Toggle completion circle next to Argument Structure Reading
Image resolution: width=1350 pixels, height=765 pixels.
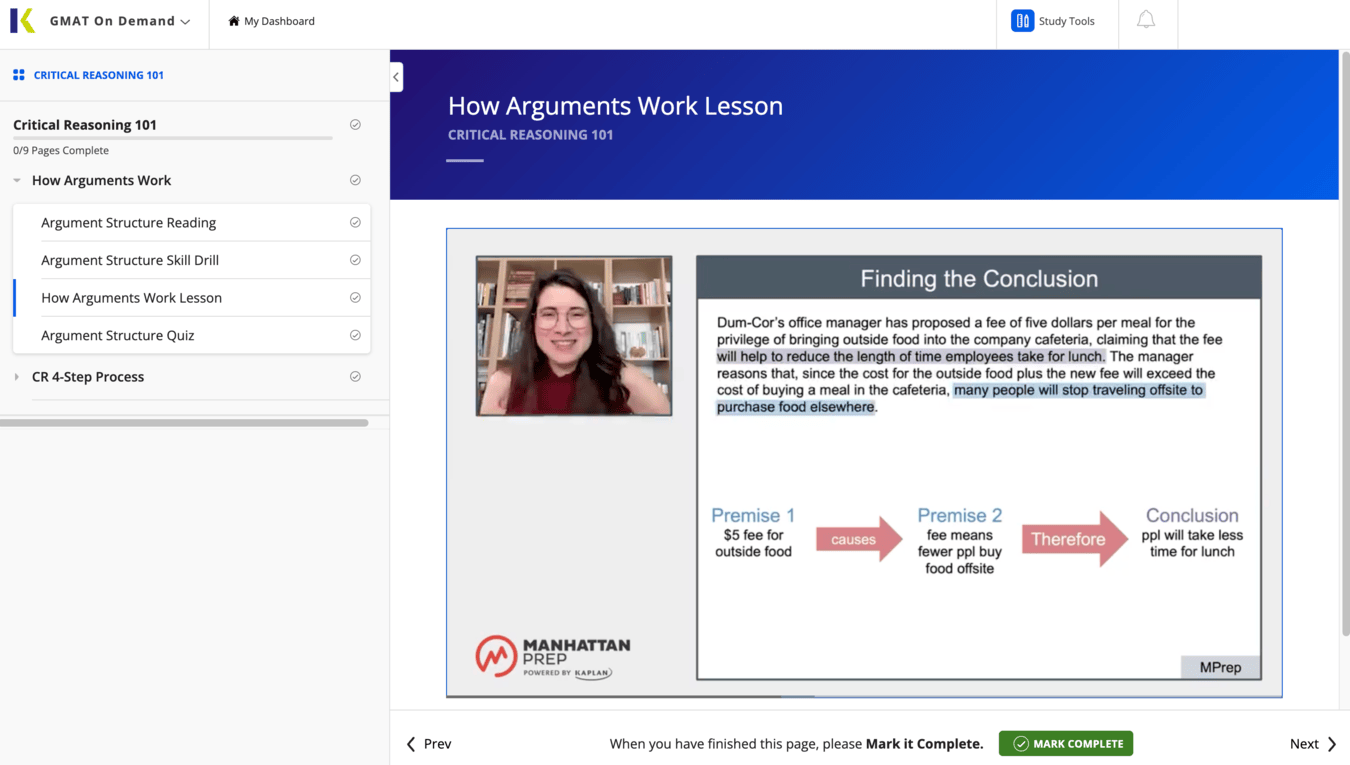[355, 222]
